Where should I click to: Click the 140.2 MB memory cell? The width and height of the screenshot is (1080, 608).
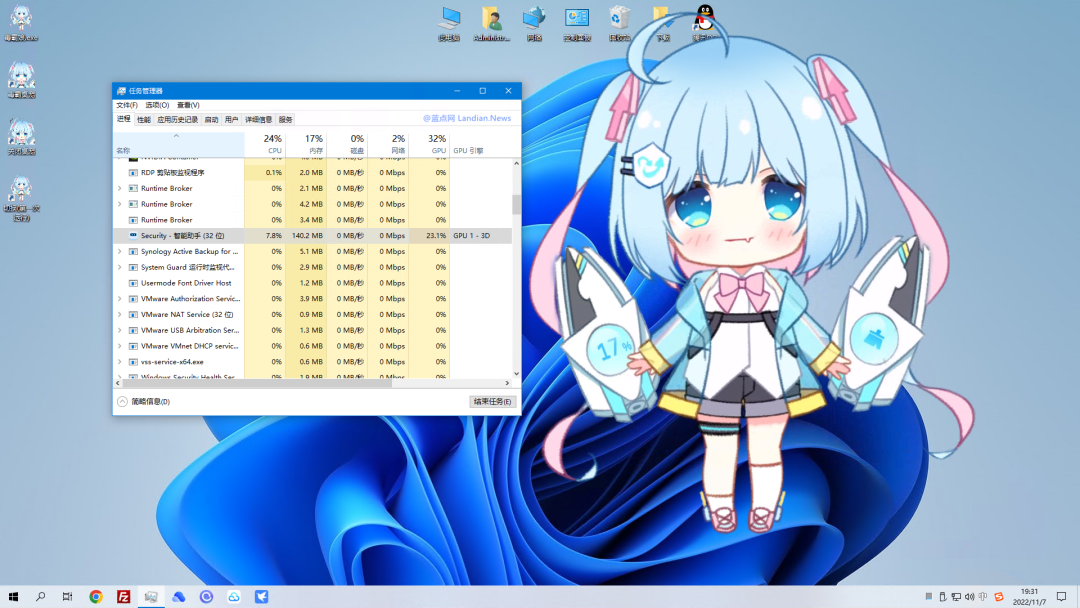(306, 235)
